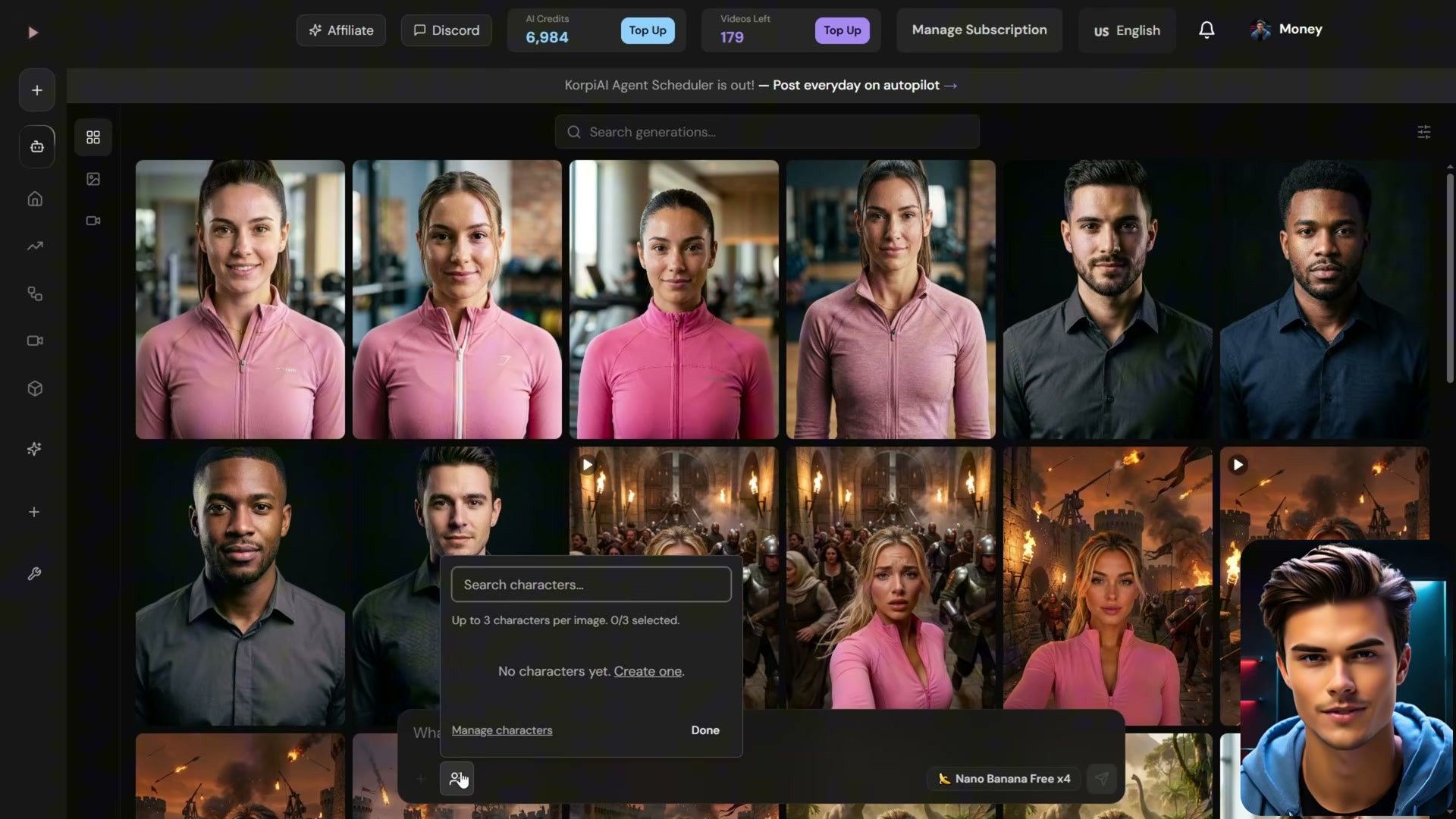Open the English language selector

coord(1127,30)
